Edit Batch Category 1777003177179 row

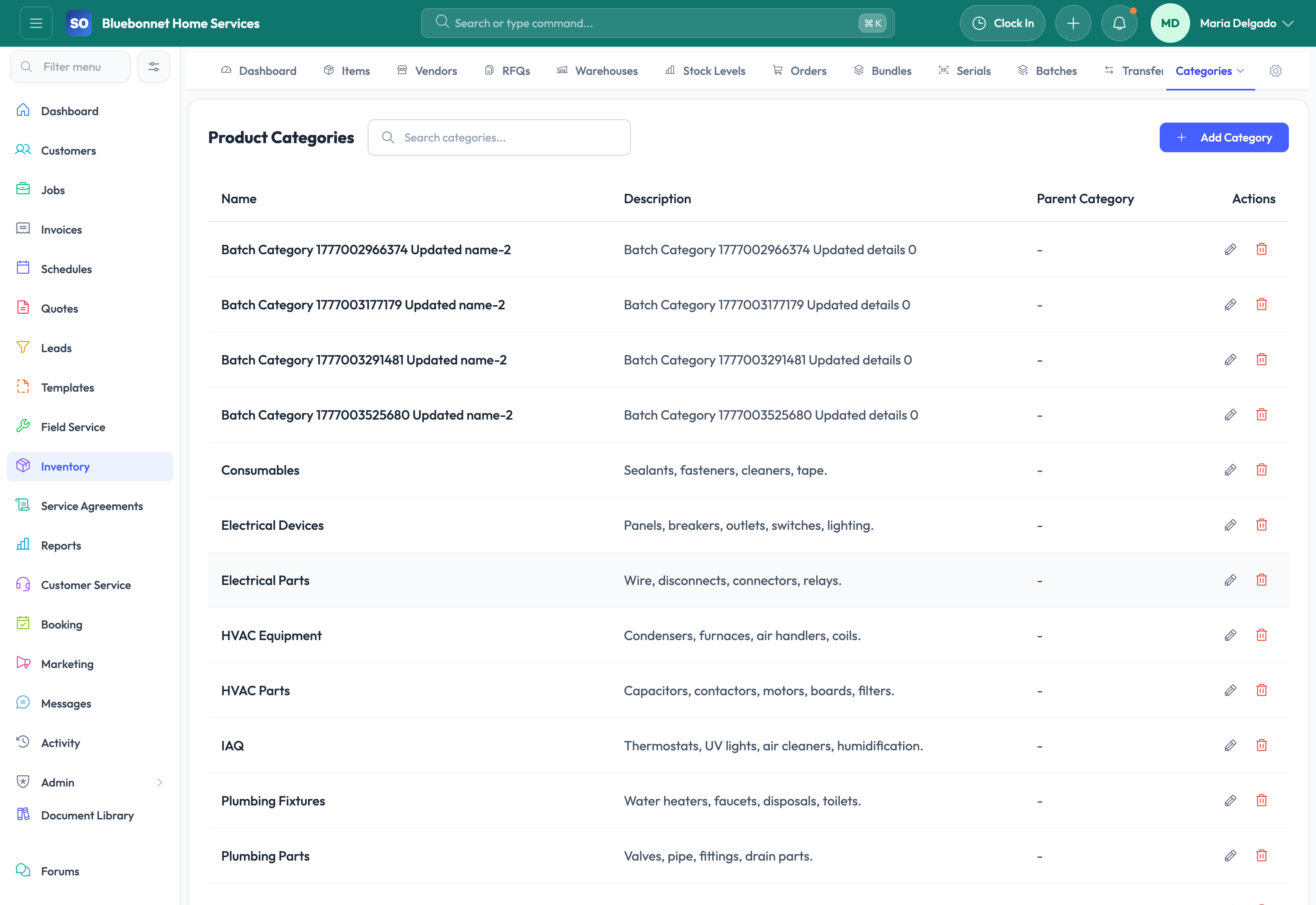tap(1230, 304)
